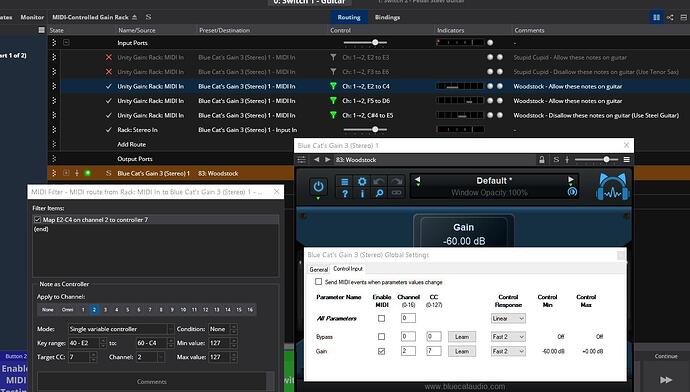Open the question mark help icon
Viewport: 690px width, 392px height.
(345, 193)
